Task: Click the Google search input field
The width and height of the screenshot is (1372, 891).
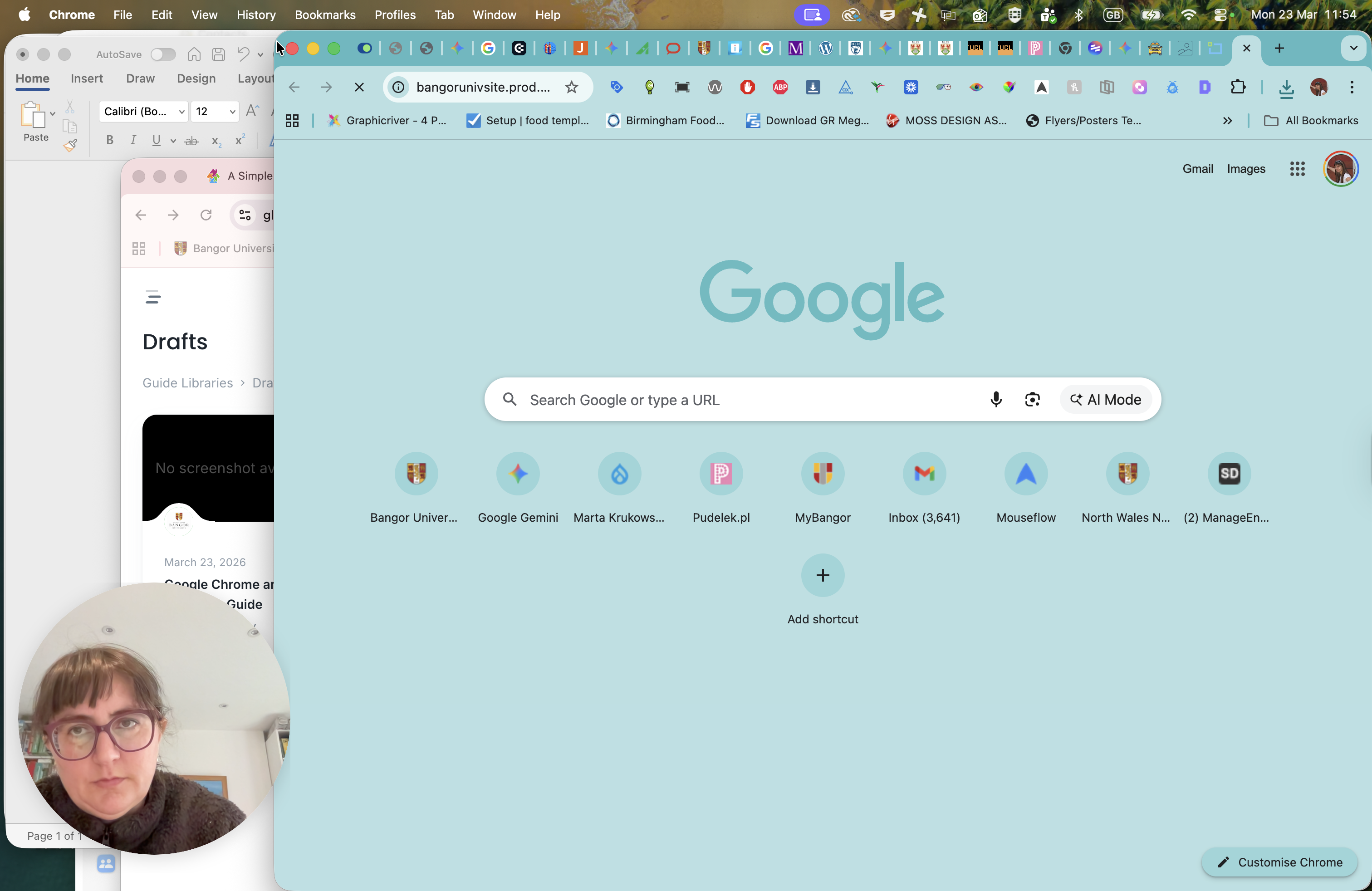Action: [x=750, y=399]
